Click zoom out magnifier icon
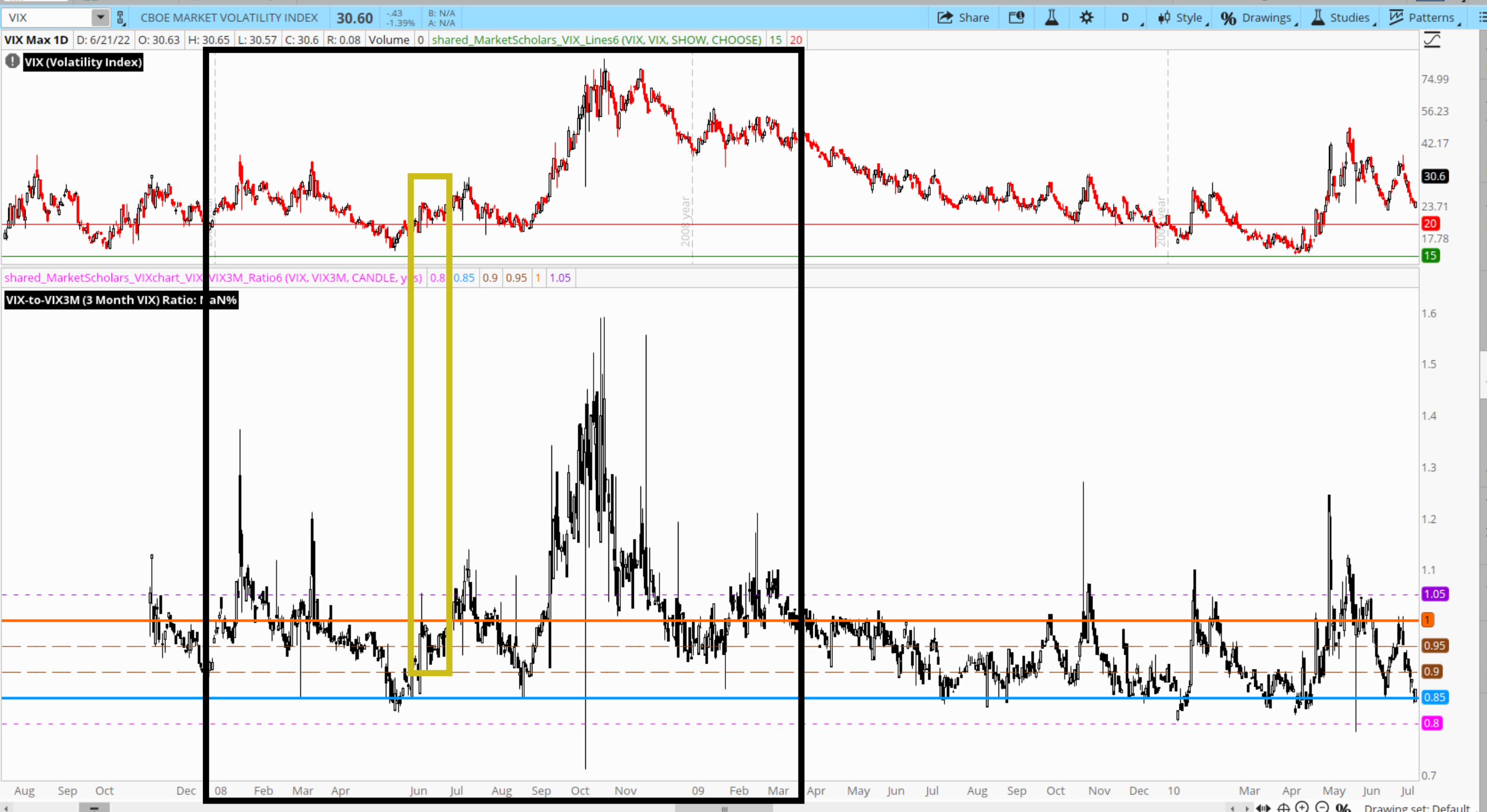 click(x=1322, y=807)
